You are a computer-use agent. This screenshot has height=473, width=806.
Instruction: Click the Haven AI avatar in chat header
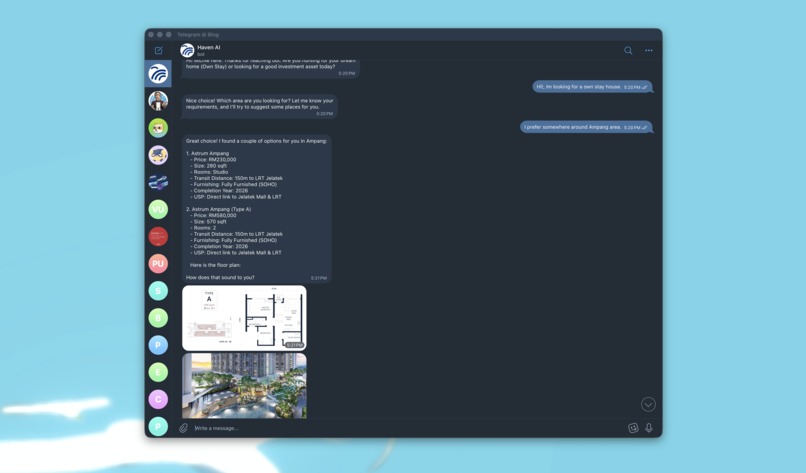pyautogui.click(x=187, y=50)
